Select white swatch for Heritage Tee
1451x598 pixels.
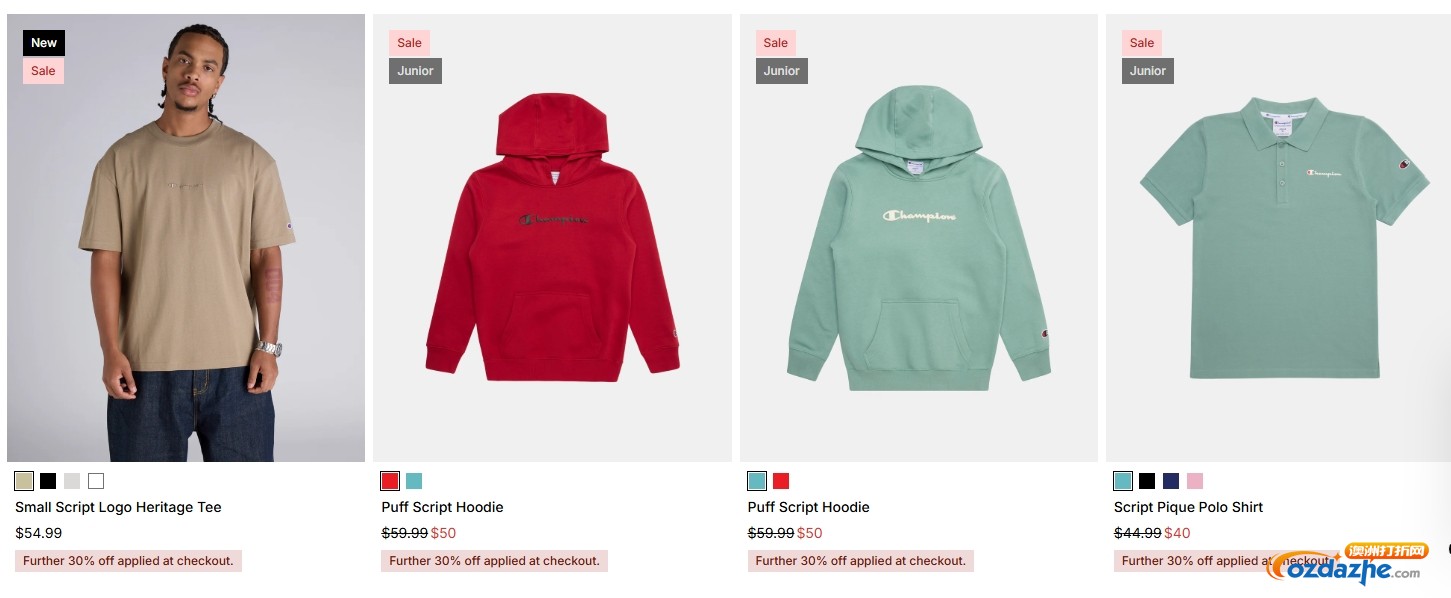(x=96, y=481)
